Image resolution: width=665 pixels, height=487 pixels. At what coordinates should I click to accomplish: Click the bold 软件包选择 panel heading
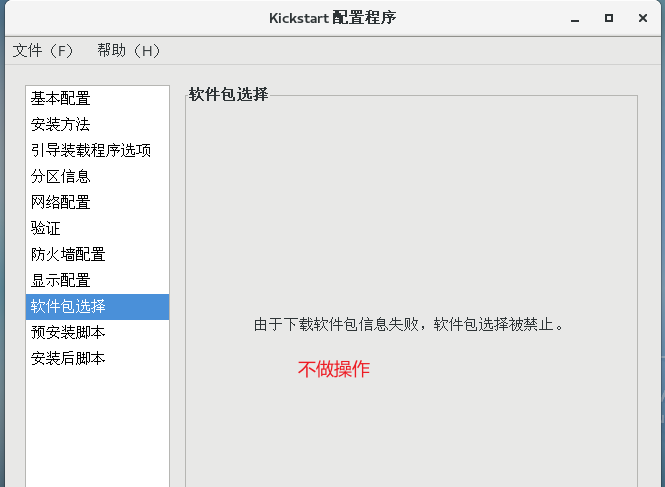click(x=229, y=94)
